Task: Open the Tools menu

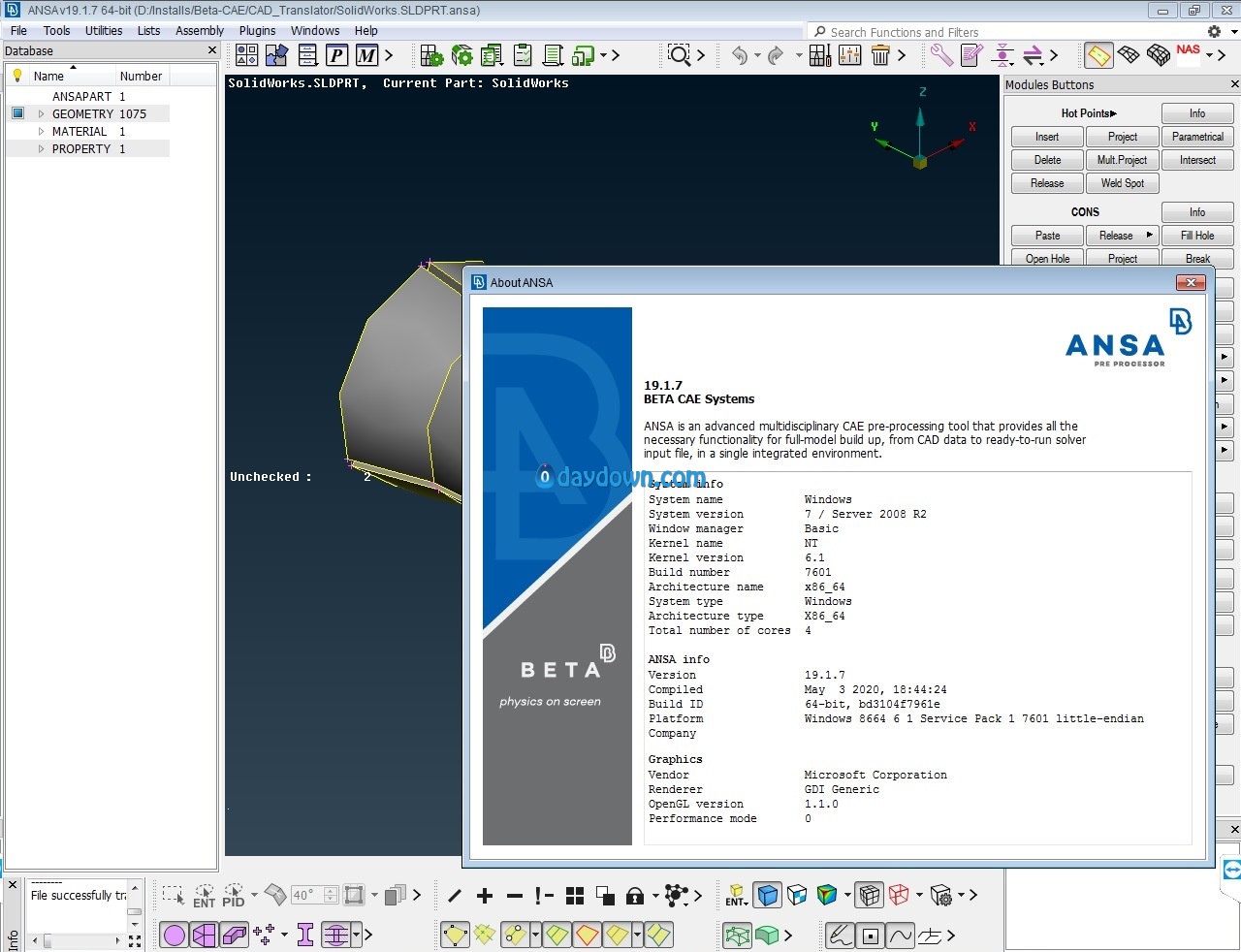Action: (56, 30)
